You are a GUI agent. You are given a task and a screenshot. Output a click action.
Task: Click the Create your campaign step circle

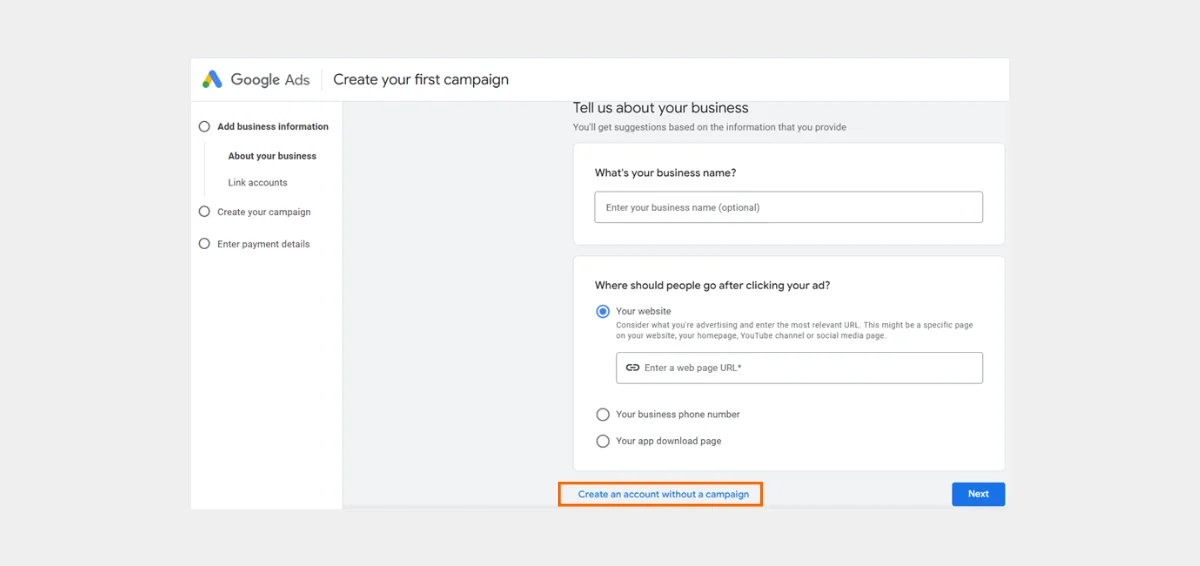tap(205, 212)
